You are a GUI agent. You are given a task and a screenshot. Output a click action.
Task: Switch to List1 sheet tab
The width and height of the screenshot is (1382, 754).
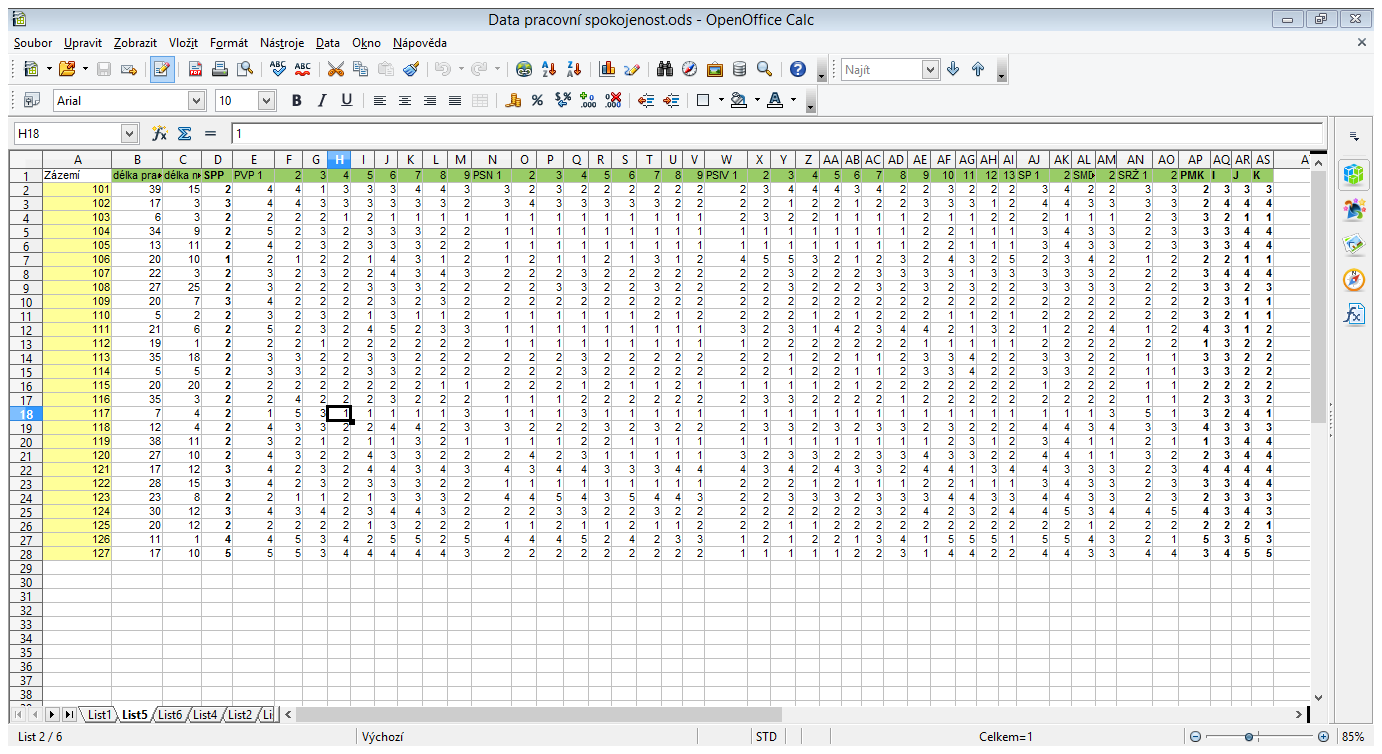pos(99,714)
